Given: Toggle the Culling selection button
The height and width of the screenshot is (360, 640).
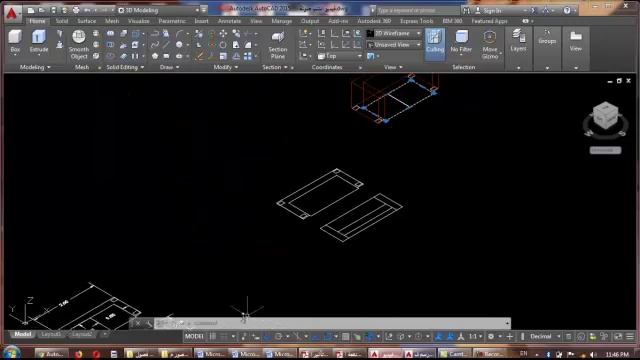Looking at the screenshot, I should point(435,44).
